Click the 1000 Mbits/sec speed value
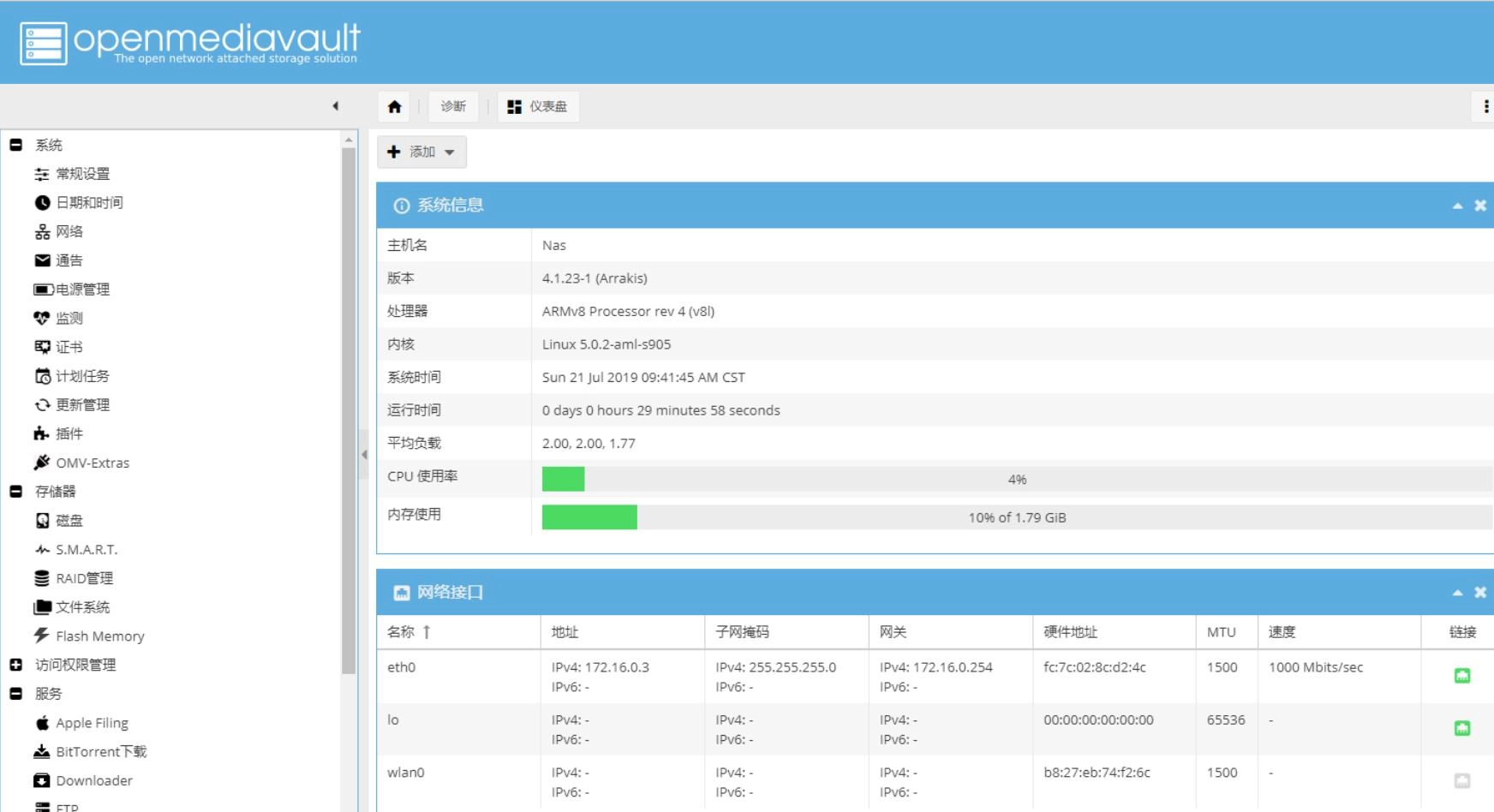The height and width of the screenshot is (812, 1494). point(1316,667)
